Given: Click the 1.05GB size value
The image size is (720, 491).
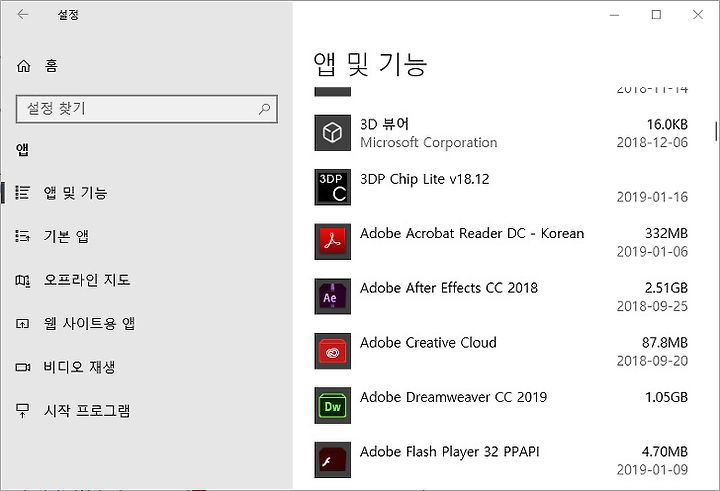Looking at the screenshot, I should (666, 397).
